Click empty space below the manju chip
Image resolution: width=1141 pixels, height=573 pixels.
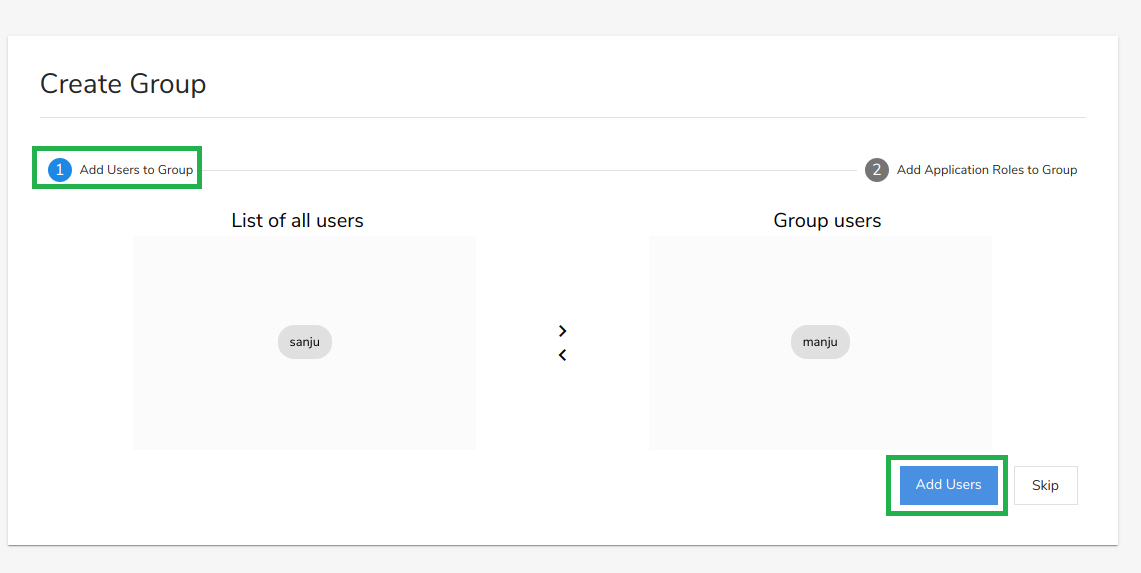click(820, 405)
